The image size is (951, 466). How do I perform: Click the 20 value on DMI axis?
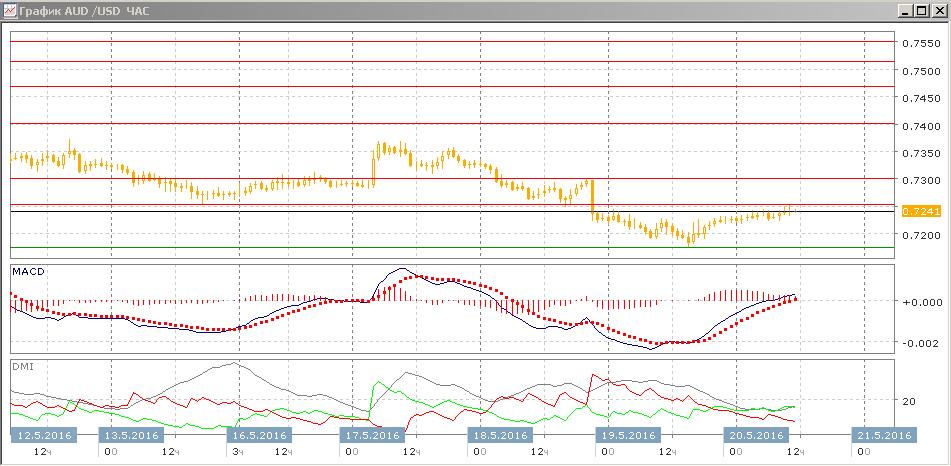[909, 401]
